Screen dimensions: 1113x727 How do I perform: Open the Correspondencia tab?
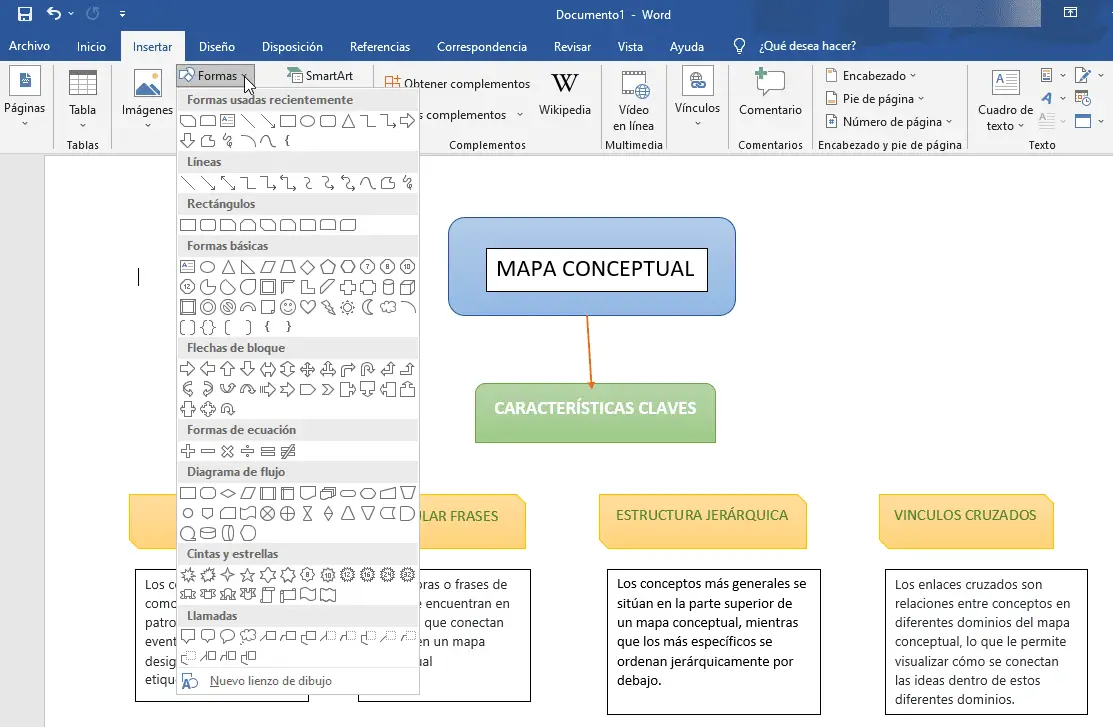[481, 46]
